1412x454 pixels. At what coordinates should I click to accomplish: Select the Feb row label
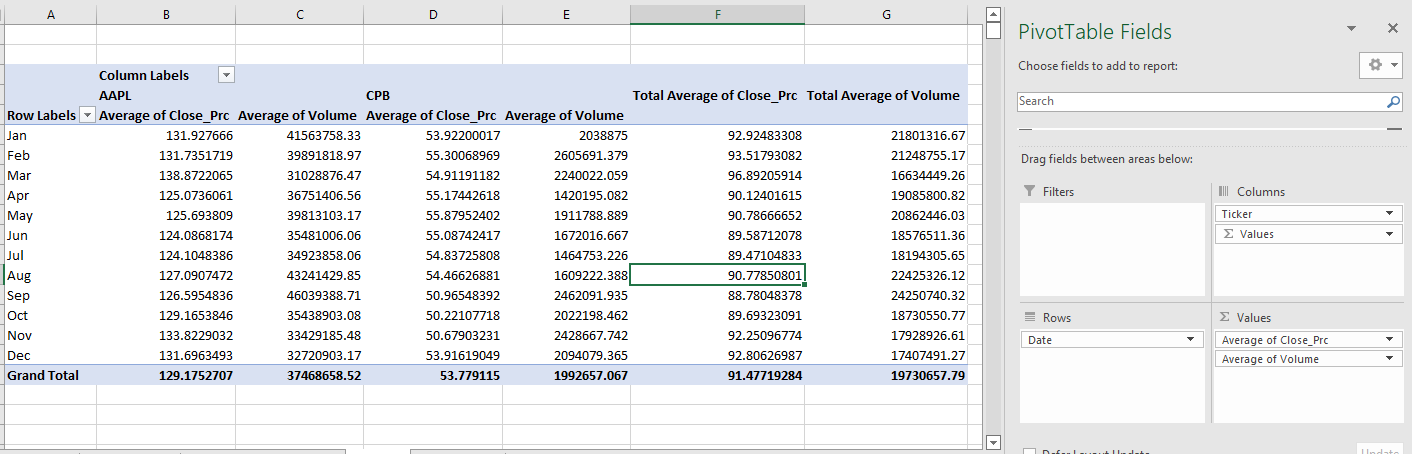(51, 155)
